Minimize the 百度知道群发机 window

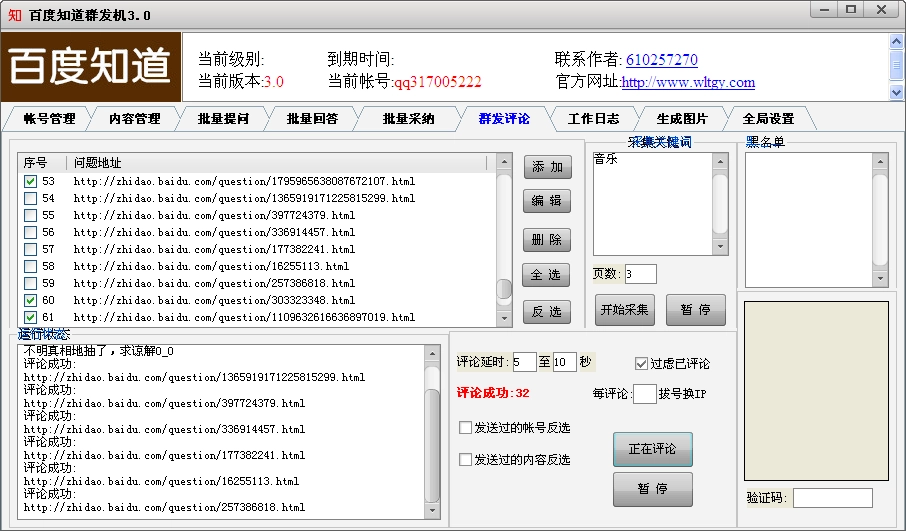click(824, 9)
